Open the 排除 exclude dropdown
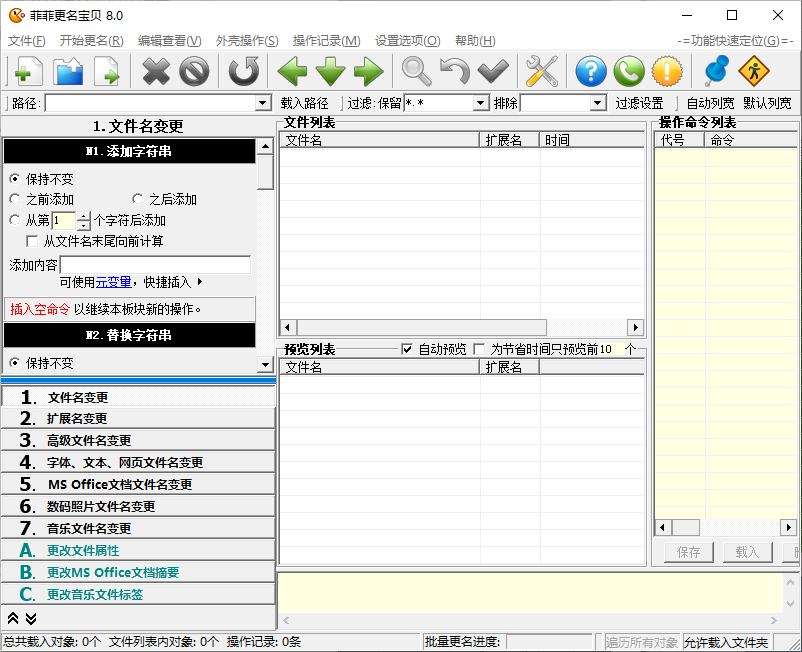This screenshot has width=802, height=652. coord(598,103)
